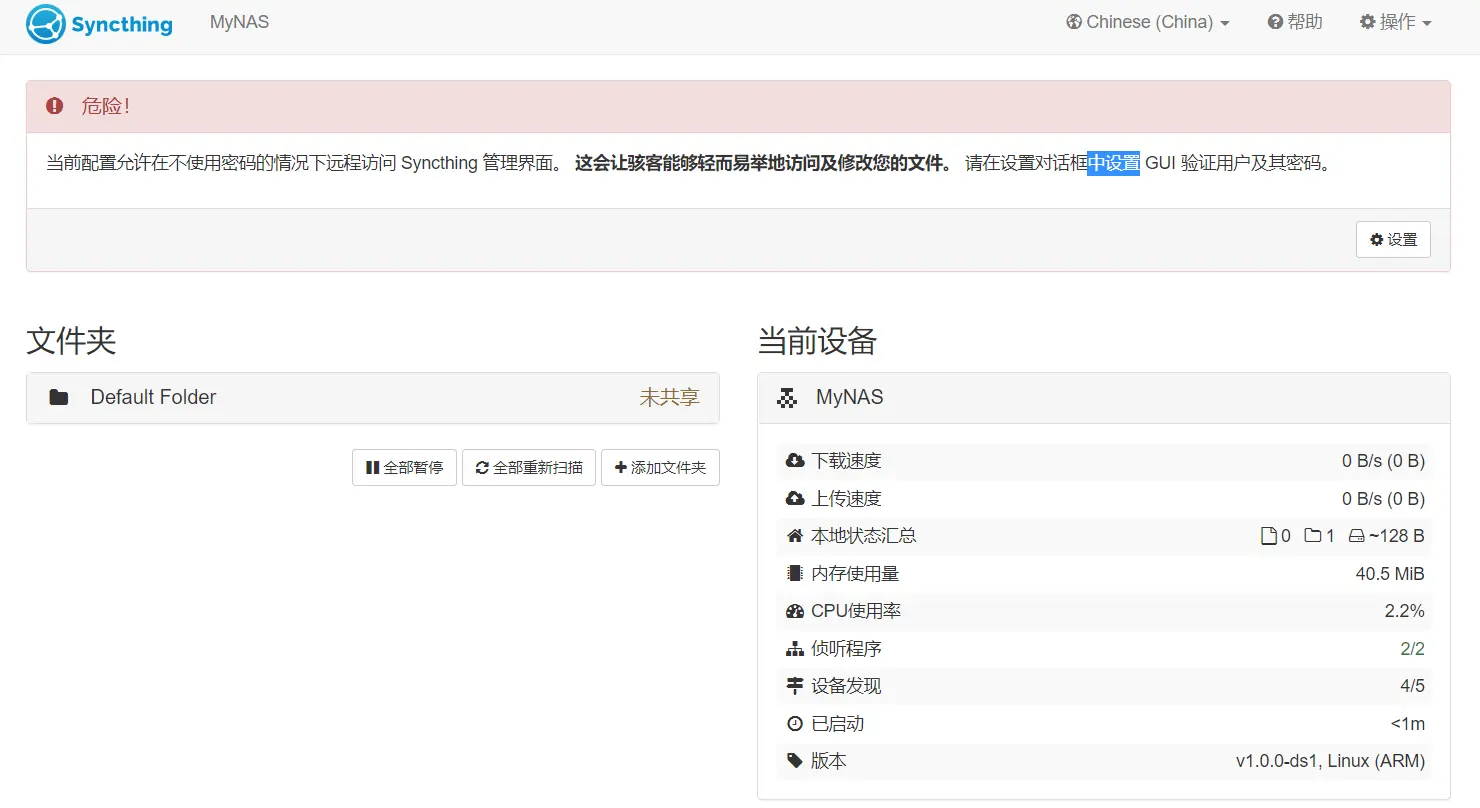Click the 未共享 status label
This screenshot has width=1480, height=808.
pyautogui.click(x=669, y=398)
